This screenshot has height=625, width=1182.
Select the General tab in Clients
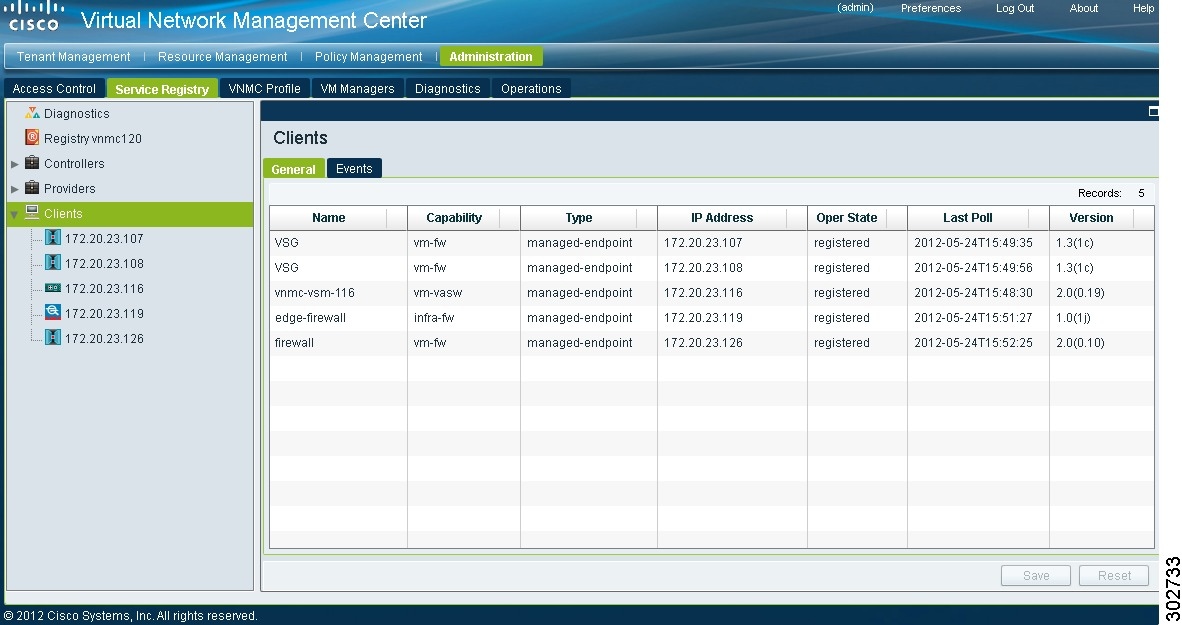[293, 168]
